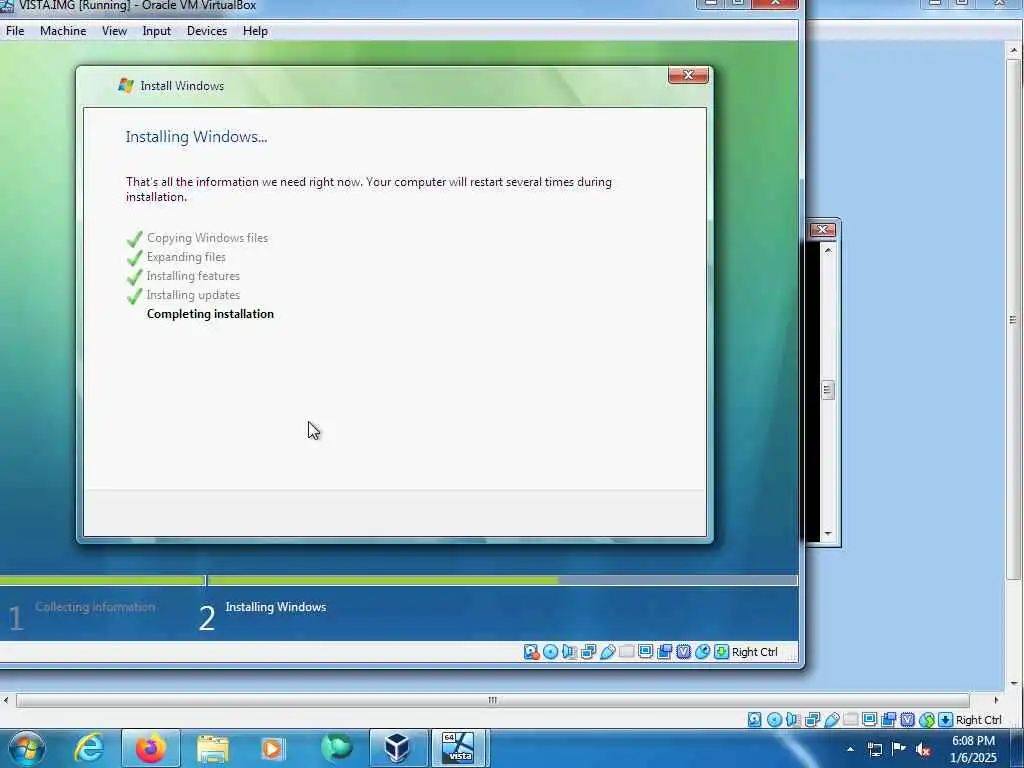Open Firefox from the taskbar

pos(150,748)
